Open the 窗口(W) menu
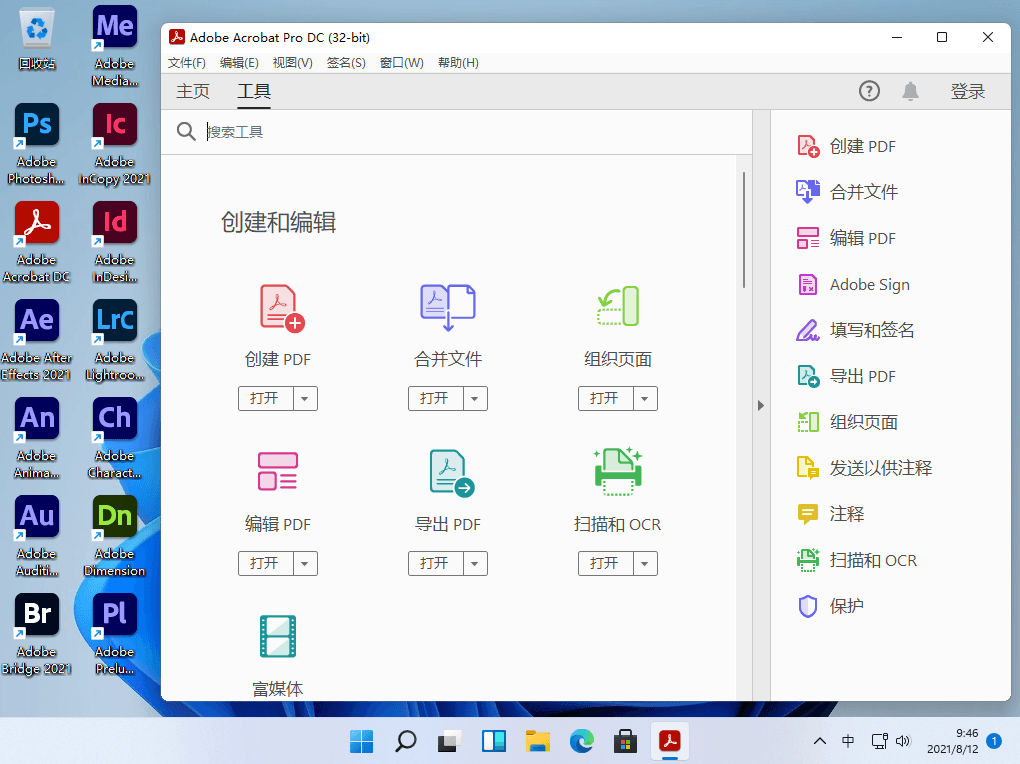Screen dimensions: 1020x764 coord(402,62)
